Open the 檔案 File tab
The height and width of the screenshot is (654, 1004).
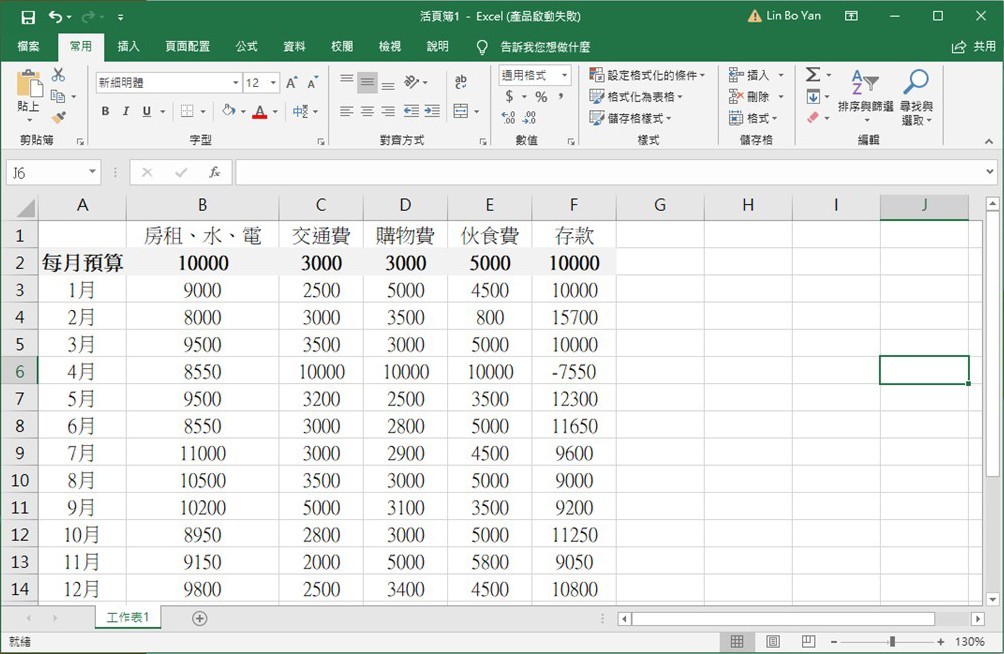click(x=28, y=46)
